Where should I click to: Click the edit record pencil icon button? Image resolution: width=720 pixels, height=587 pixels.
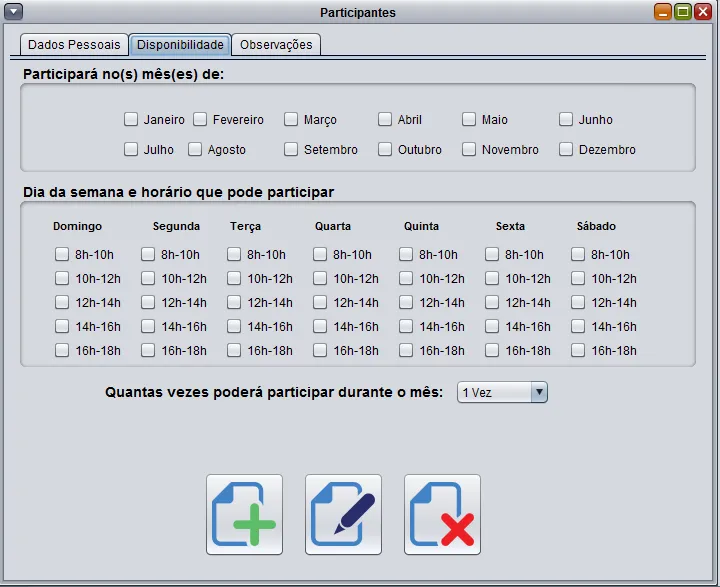click(343, 514)
